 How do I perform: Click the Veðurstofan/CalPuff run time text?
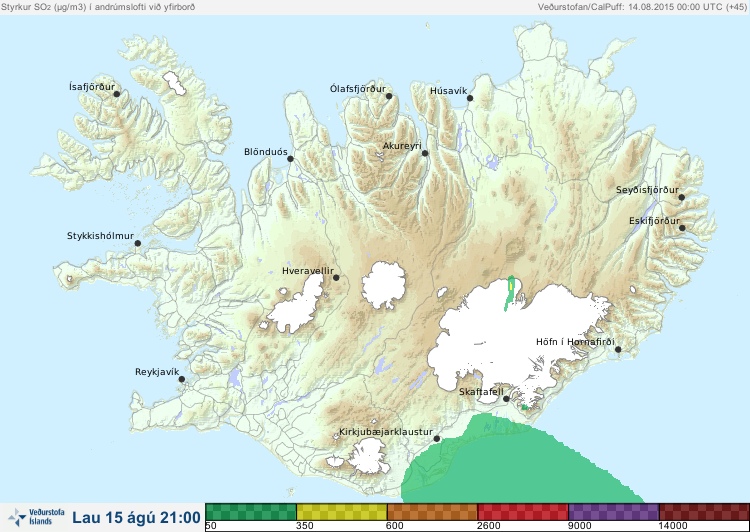[x=641, y=7]
